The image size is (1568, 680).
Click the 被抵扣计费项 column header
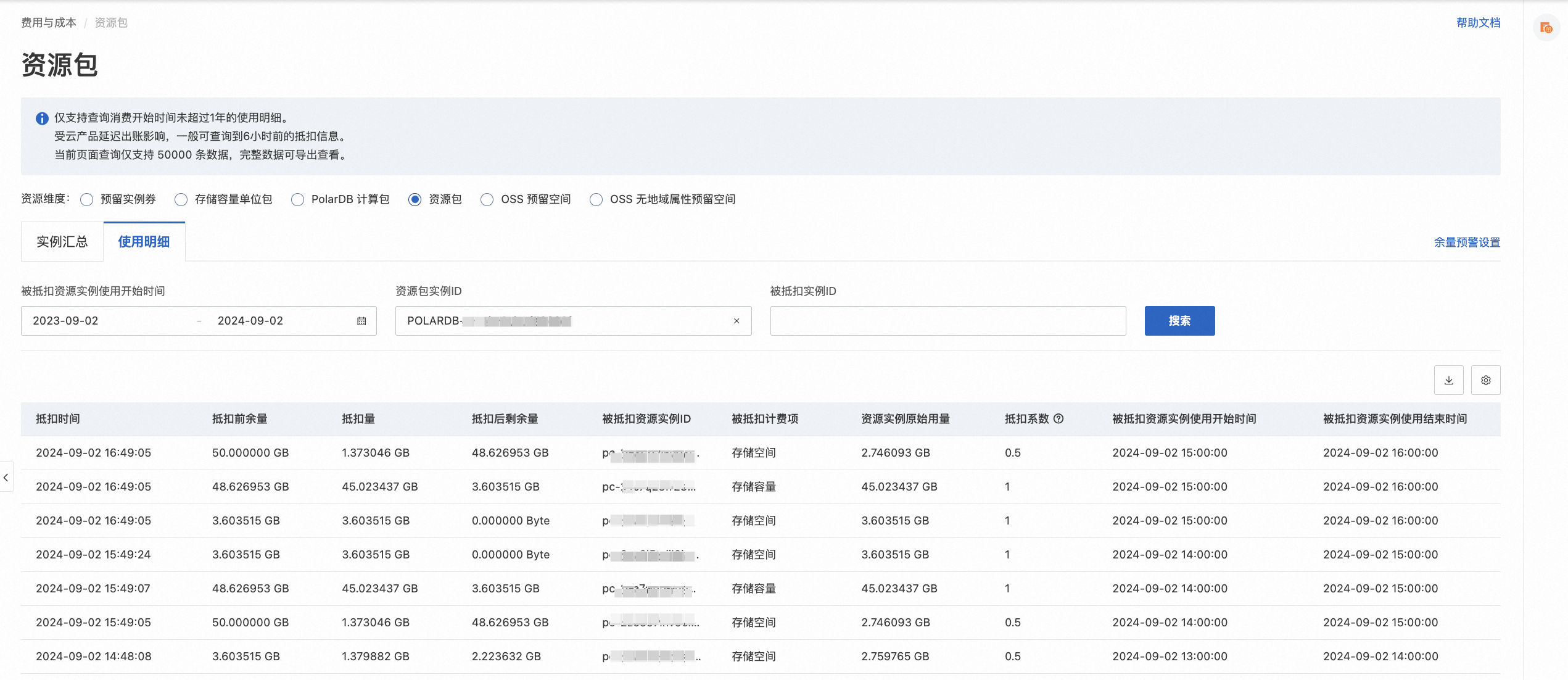tap(765, 419)
